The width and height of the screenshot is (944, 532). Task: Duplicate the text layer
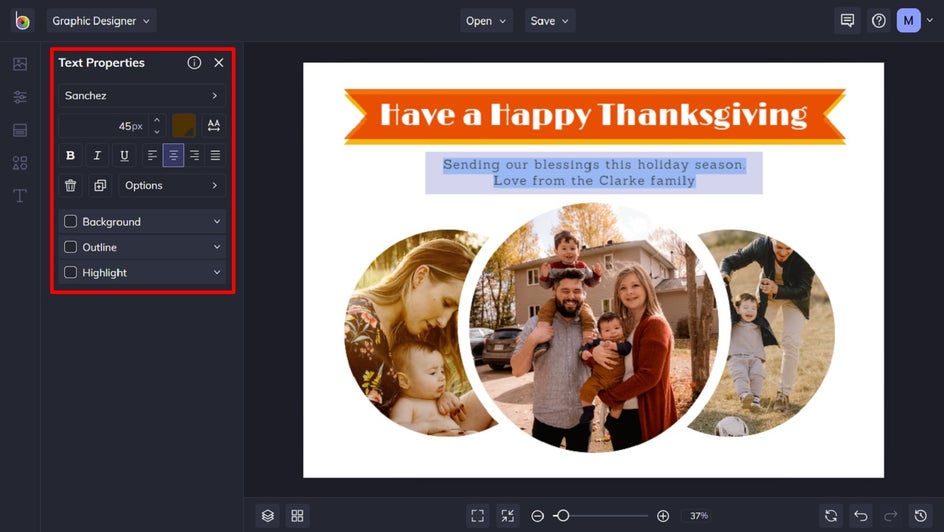tap(100, 185)
